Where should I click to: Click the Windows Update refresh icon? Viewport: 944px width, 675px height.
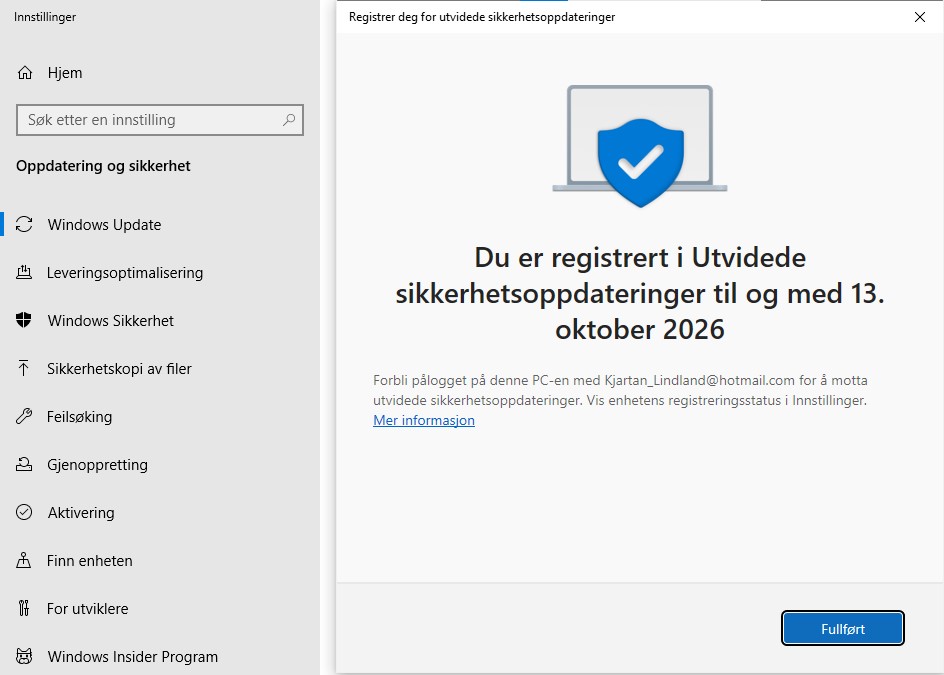pyautogui.click(x=24, y=224)
